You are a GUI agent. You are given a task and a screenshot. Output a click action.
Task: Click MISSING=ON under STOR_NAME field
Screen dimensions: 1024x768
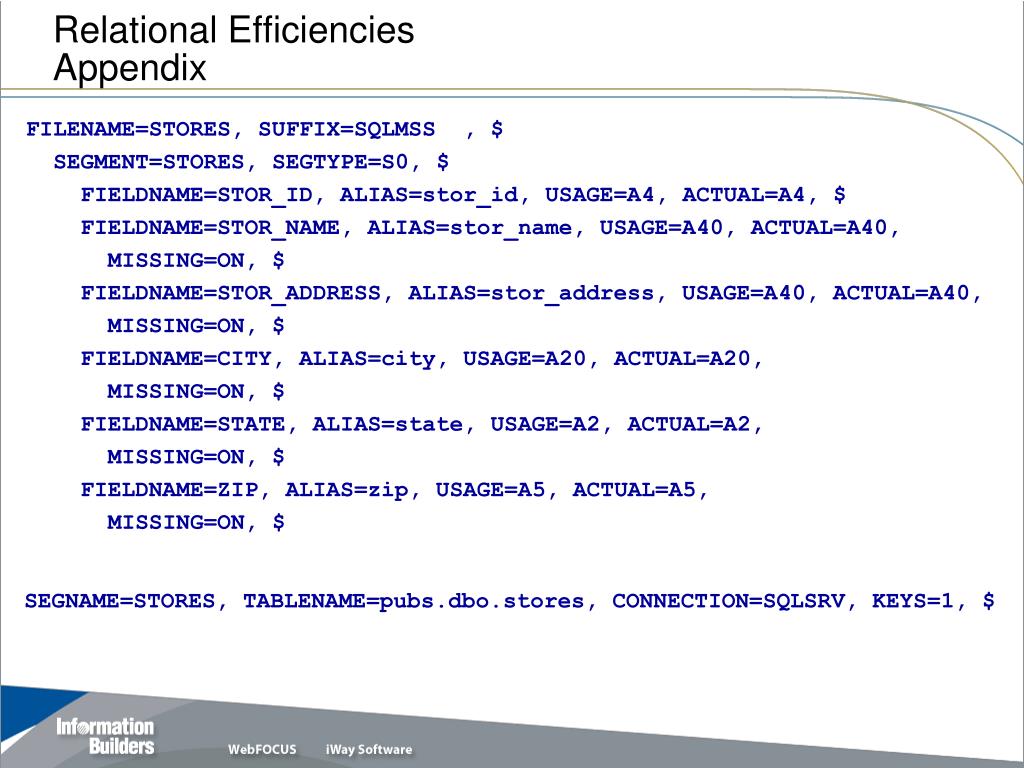196,261
